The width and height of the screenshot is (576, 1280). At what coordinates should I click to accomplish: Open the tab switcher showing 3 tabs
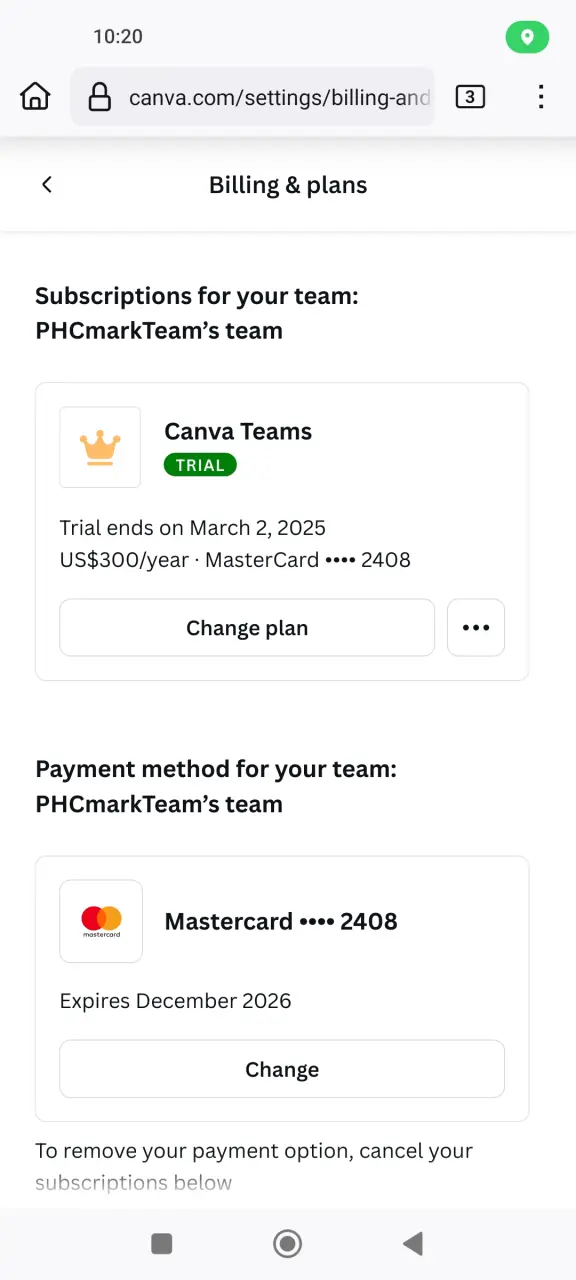pos(470,97)
